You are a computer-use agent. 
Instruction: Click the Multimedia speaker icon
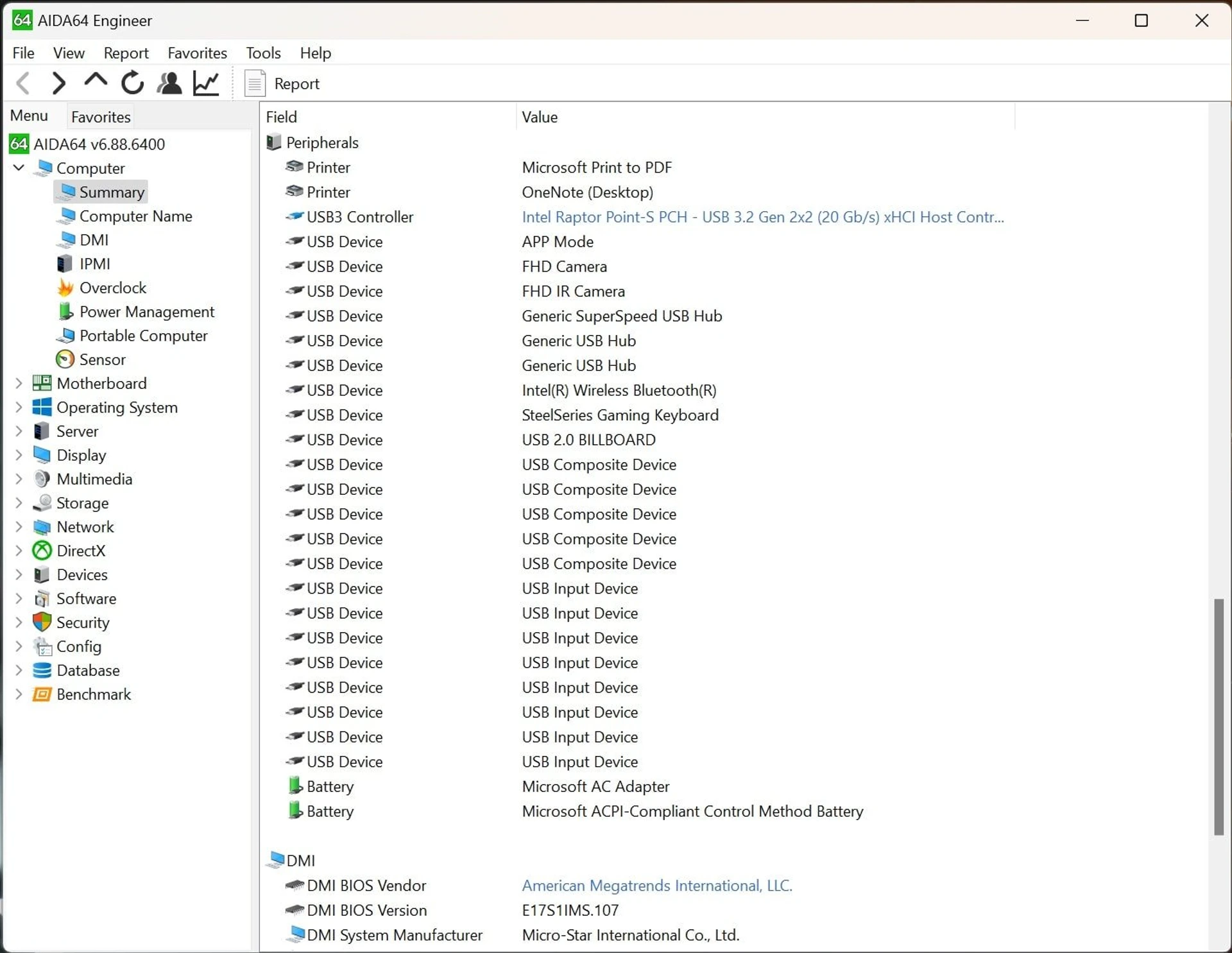point(42,479)
